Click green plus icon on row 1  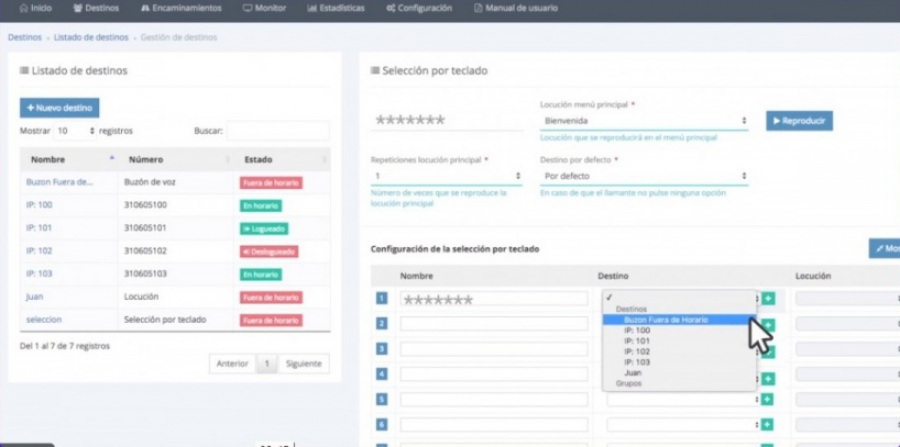768,299
